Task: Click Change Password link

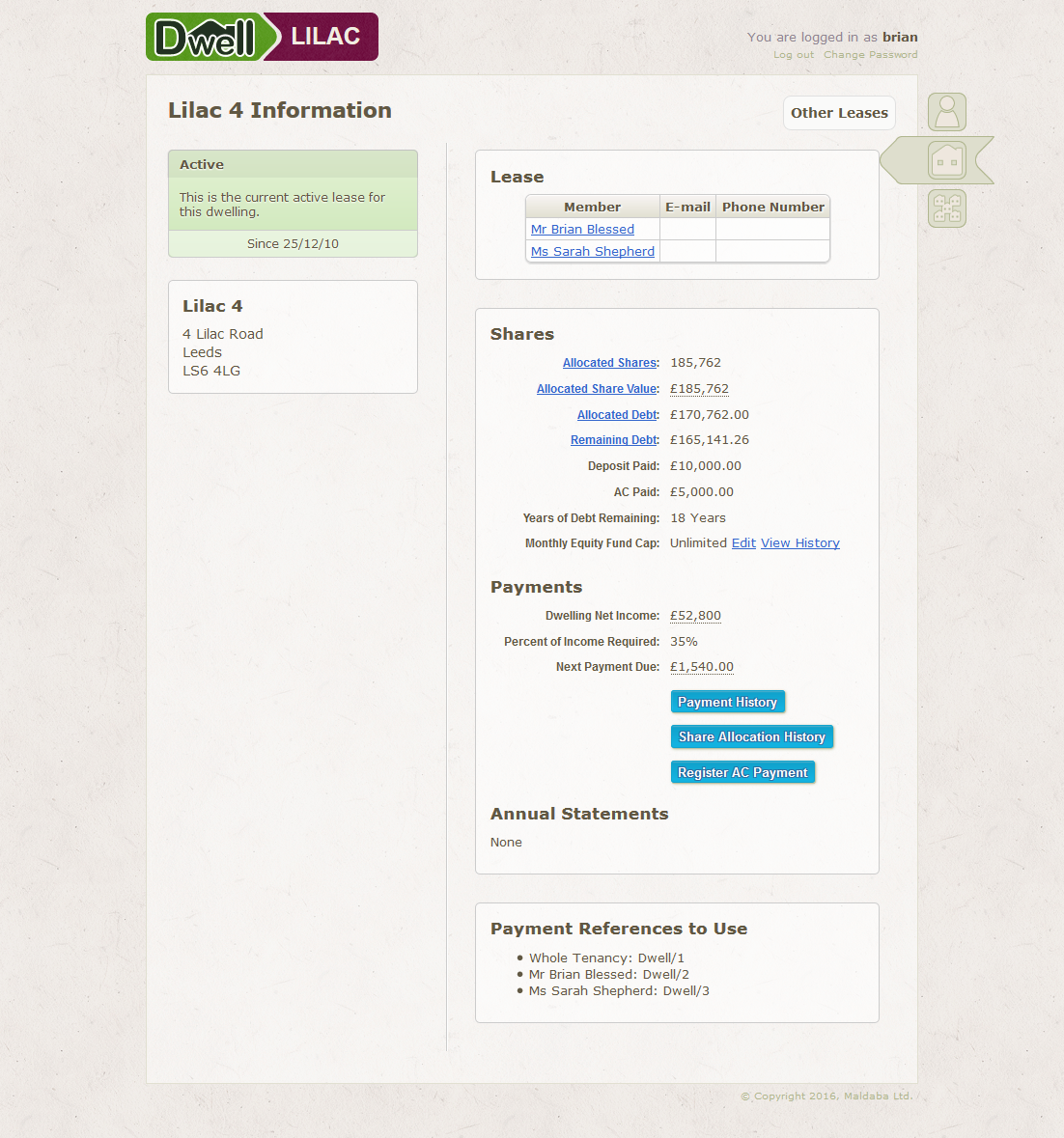Action: 870,55
